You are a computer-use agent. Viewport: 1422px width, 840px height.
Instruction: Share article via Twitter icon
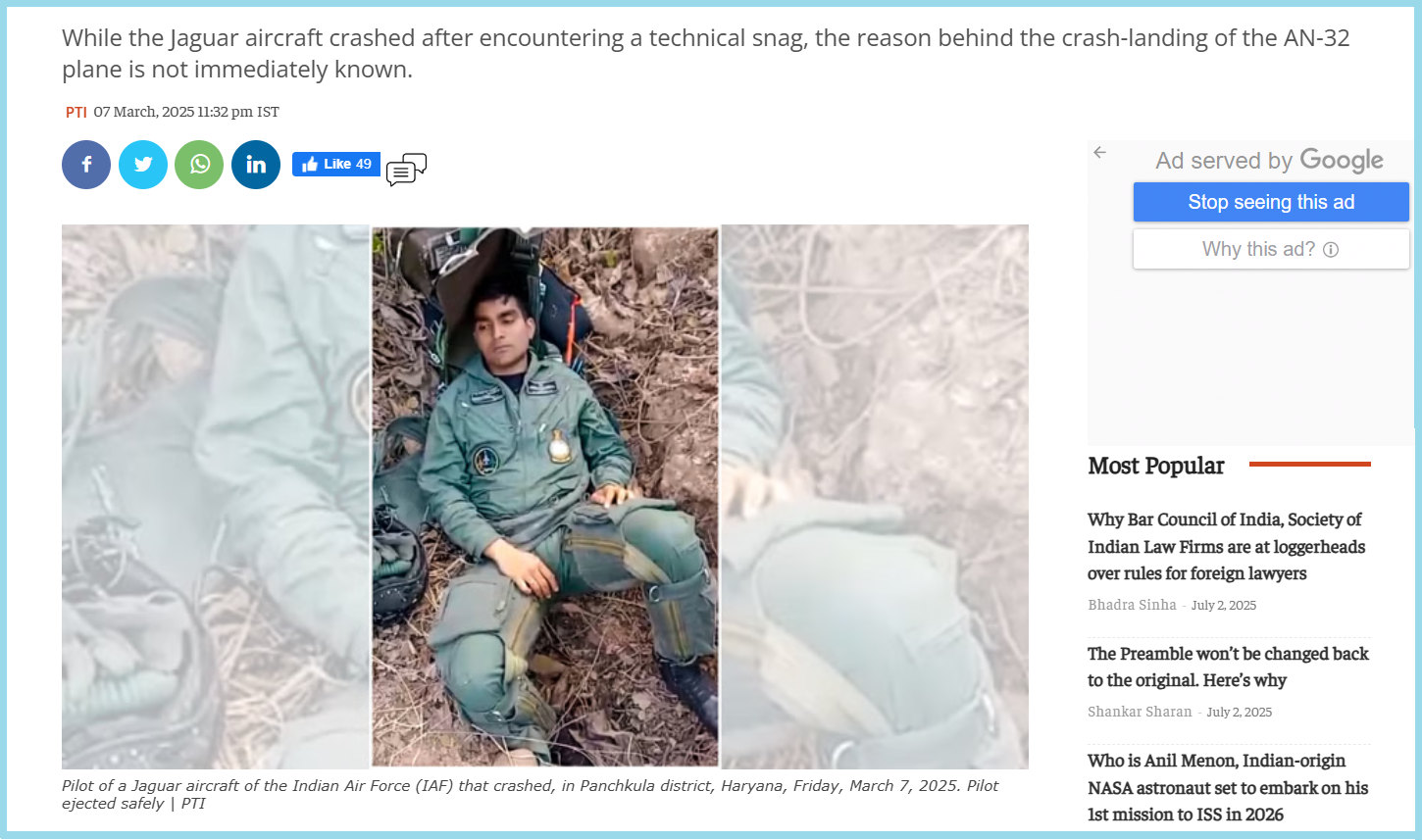(143, 165)
